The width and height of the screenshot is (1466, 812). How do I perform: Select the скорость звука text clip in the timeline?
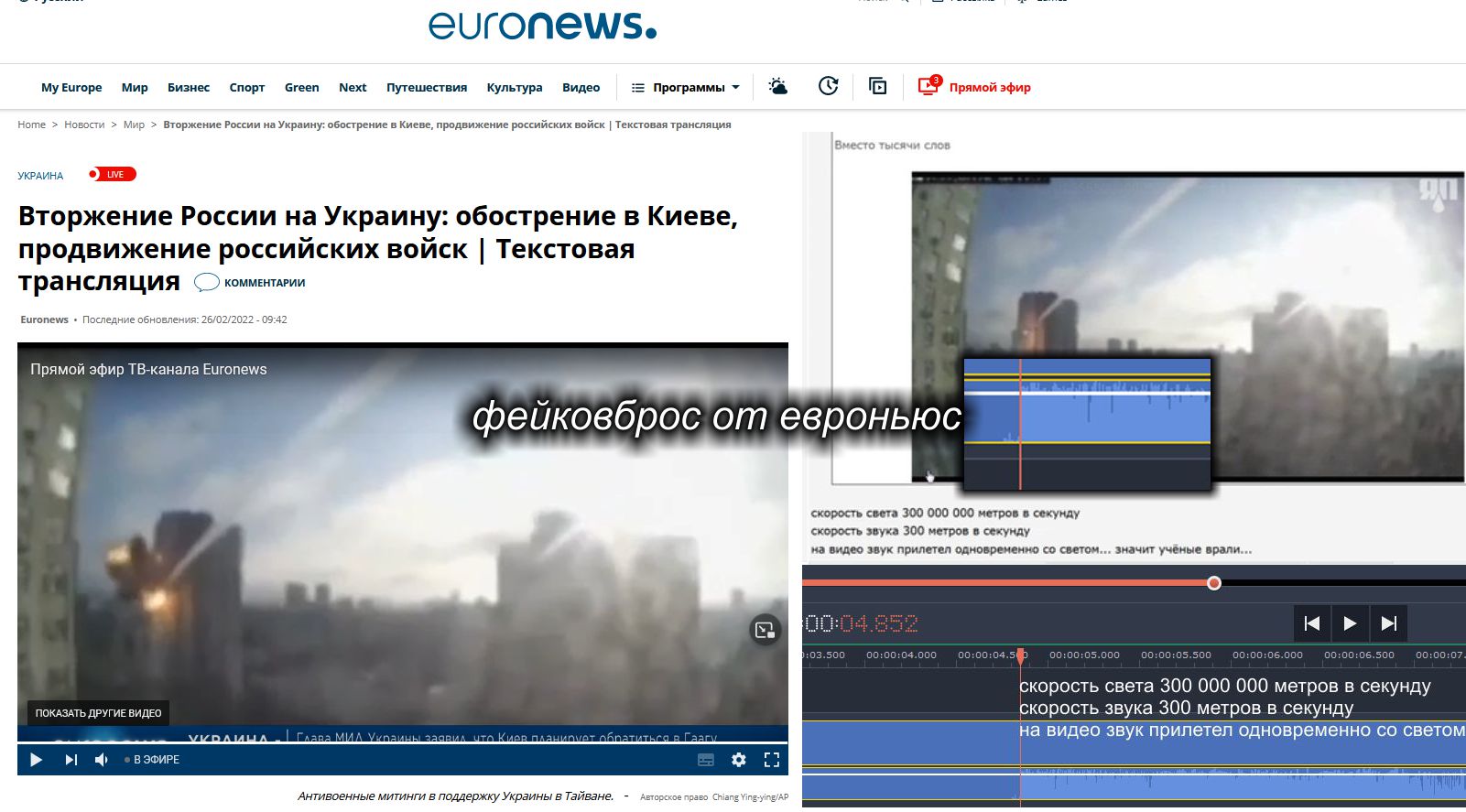click(x=1186, y=708)
